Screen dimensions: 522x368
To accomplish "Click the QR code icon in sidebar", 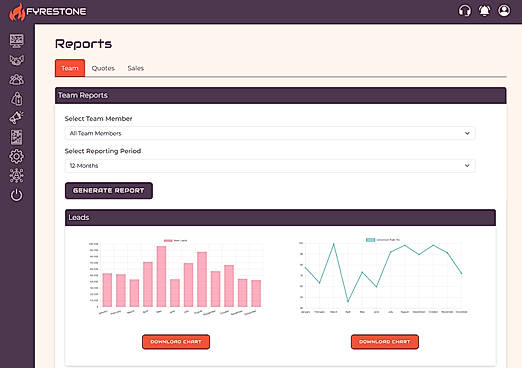I will point(16,137).
